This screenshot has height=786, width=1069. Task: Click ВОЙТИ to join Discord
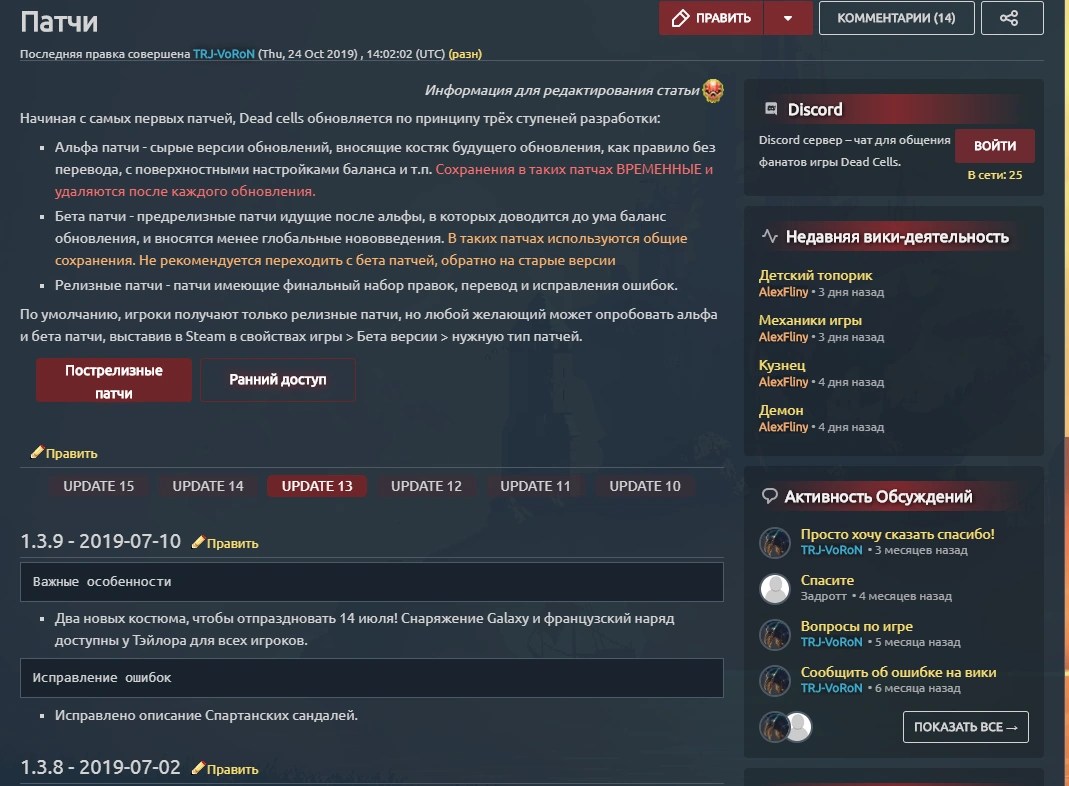pyautogui.click(x=995, y=145)
